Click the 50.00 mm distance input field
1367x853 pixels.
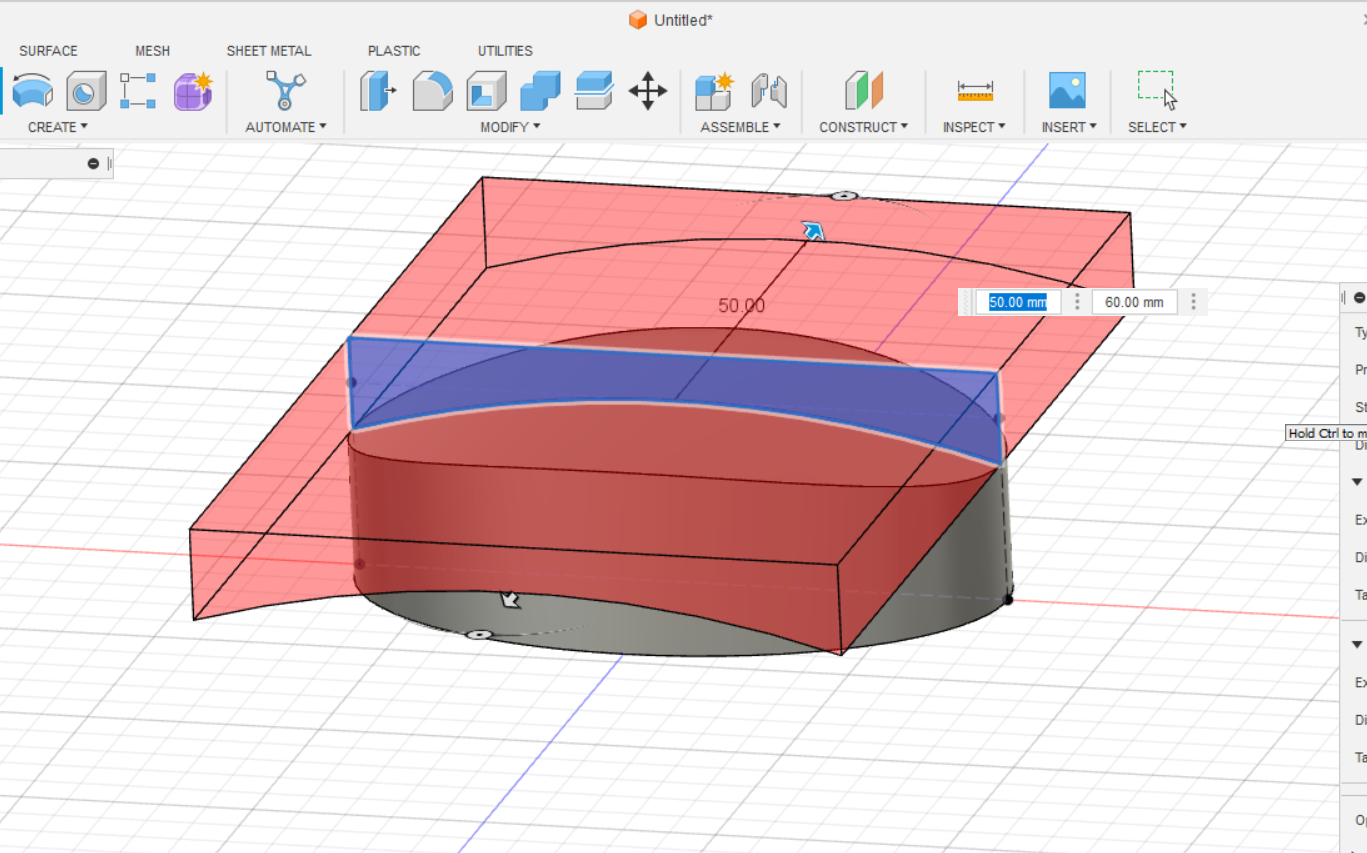[1018, 302]
